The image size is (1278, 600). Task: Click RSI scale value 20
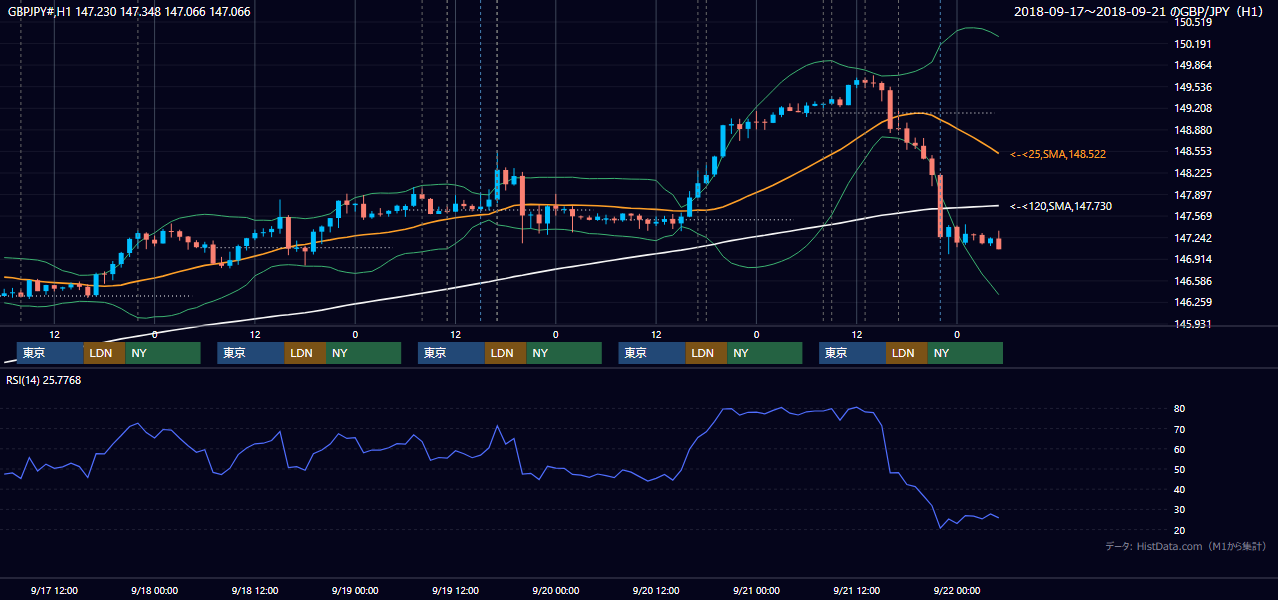pos(1180,530)
